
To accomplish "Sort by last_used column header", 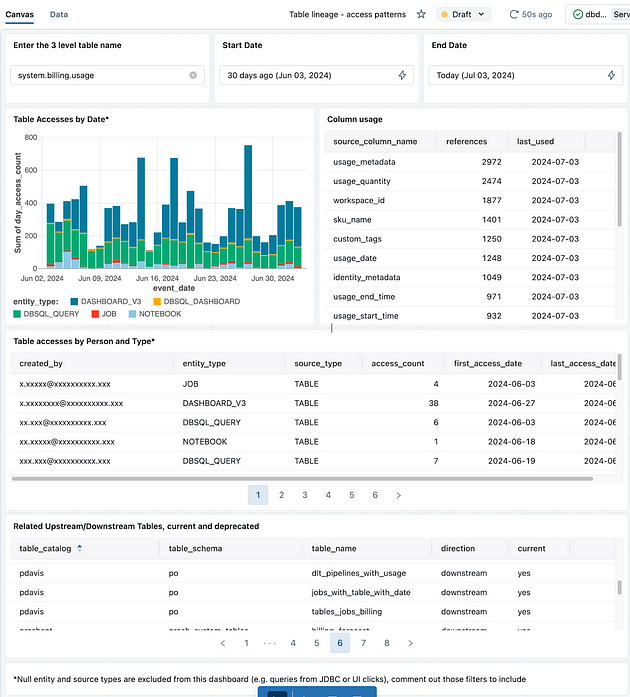I will pyautogui.click(x=535, y=141).
